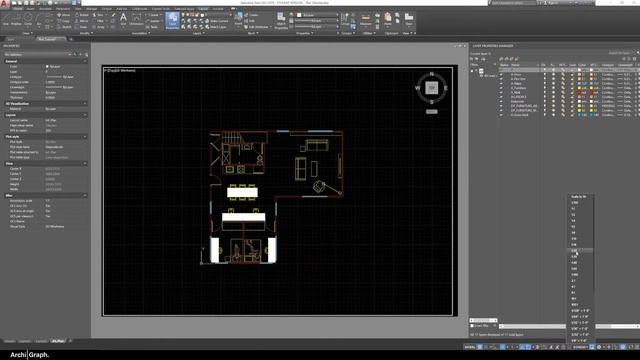Activate the Stretch tool
Screen dimensions: 640x360
click(x=64, y=27)
